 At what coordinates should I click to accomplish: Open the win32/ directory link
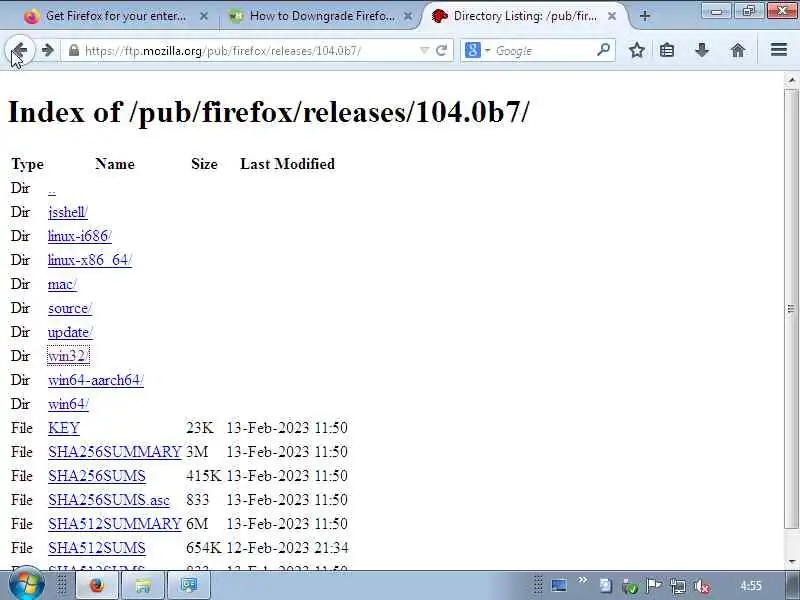pos(68,356)
